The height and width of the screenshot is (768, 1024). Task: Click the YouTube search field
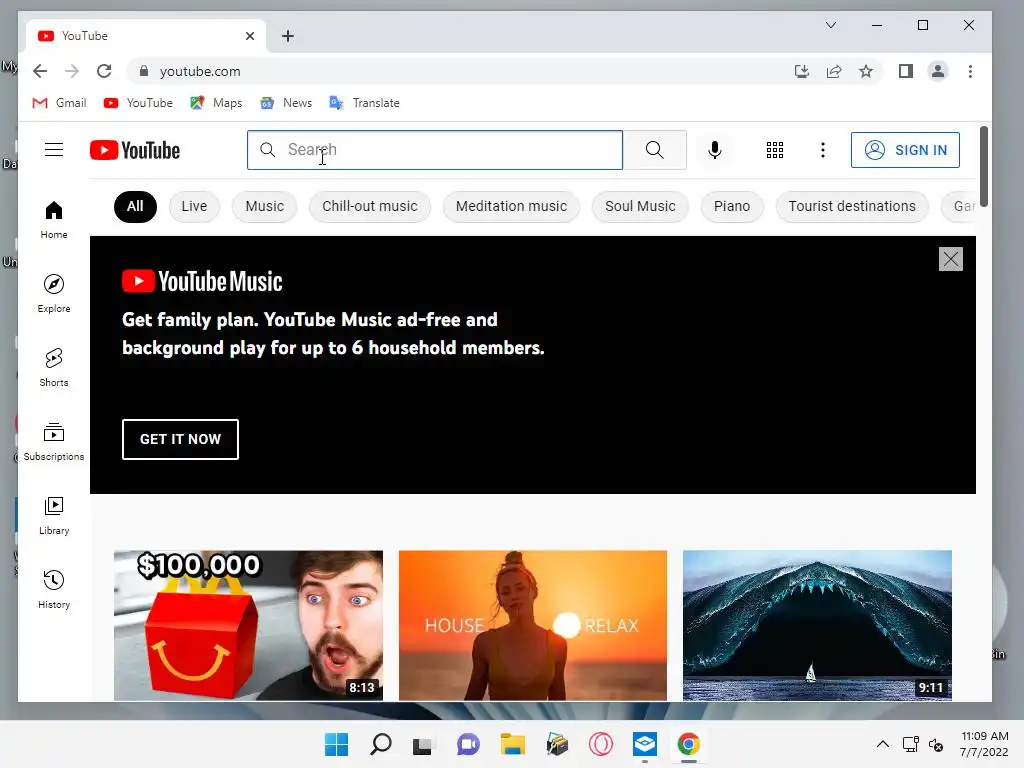tap(435, 150)
